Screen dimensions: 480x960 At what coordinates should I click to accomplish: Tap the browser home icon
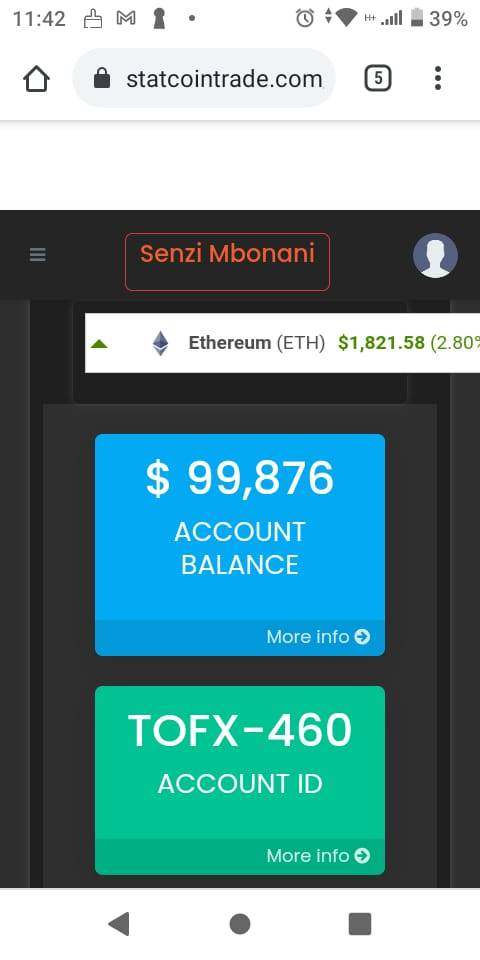coord(36,78)
